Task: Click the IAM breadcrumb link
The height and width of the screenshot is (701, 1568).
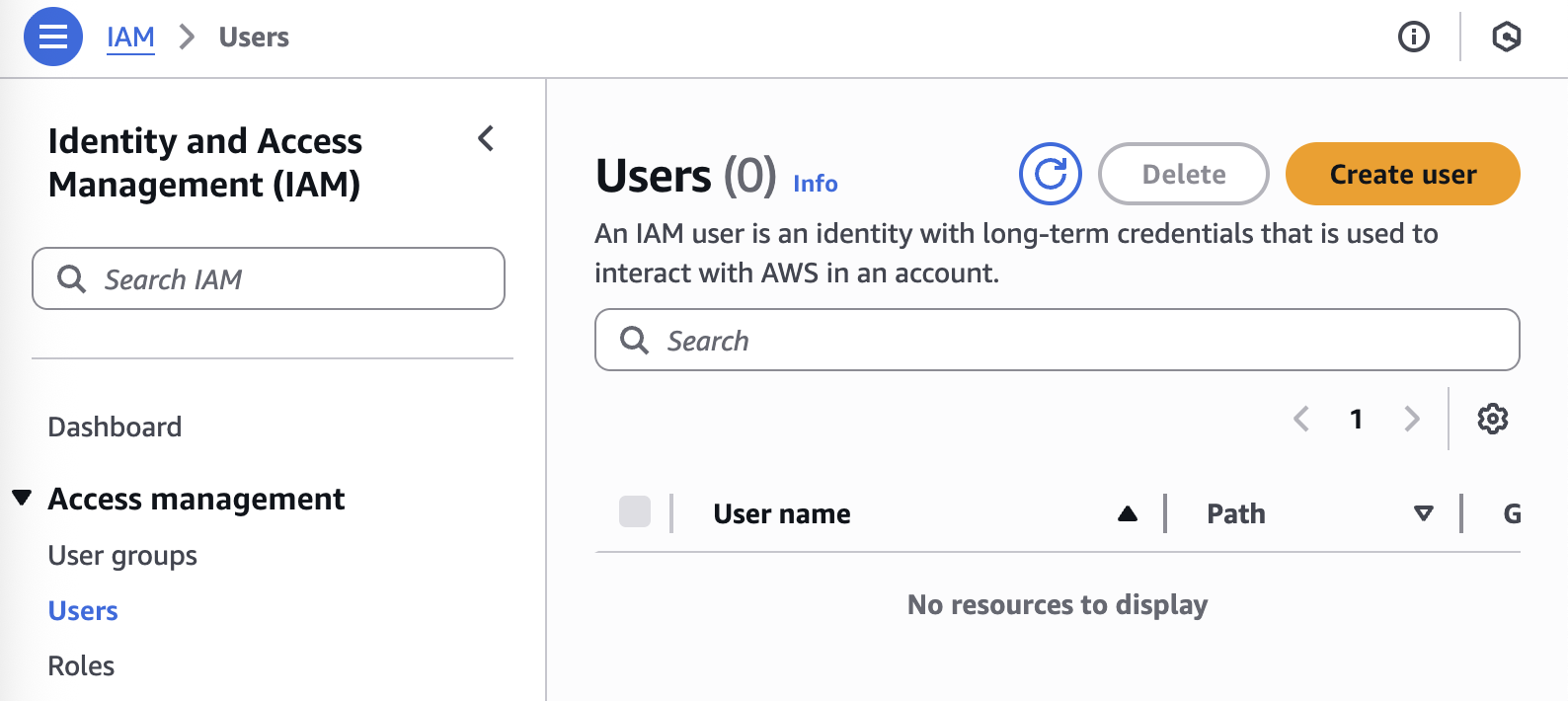Action: (x=130, y=37)
